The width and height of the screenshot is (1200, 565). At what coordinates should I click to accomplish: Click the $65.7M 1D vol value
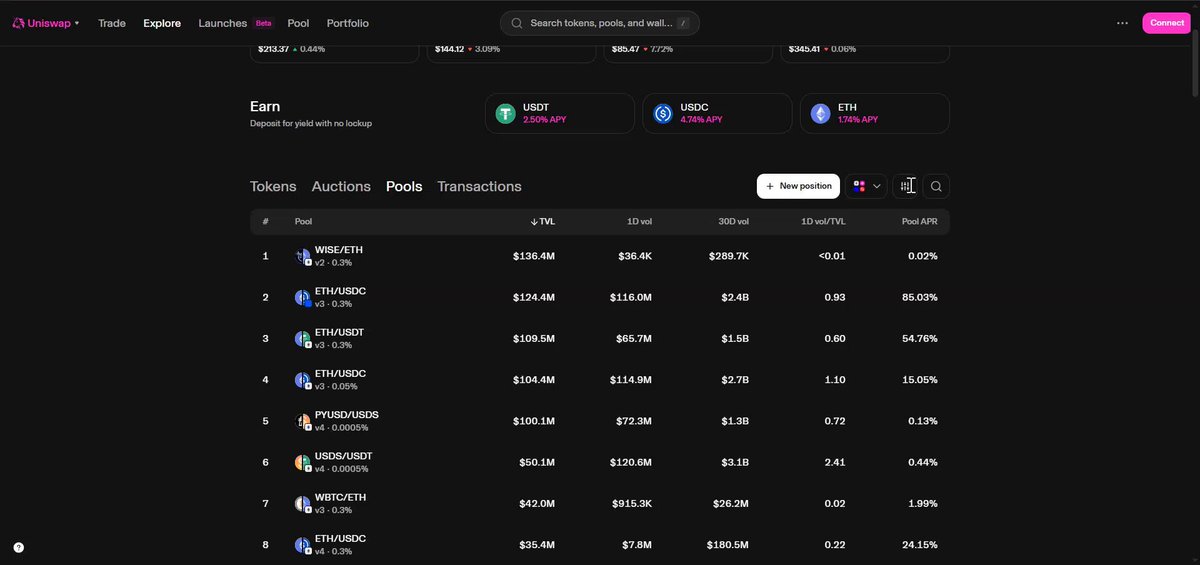634,339
